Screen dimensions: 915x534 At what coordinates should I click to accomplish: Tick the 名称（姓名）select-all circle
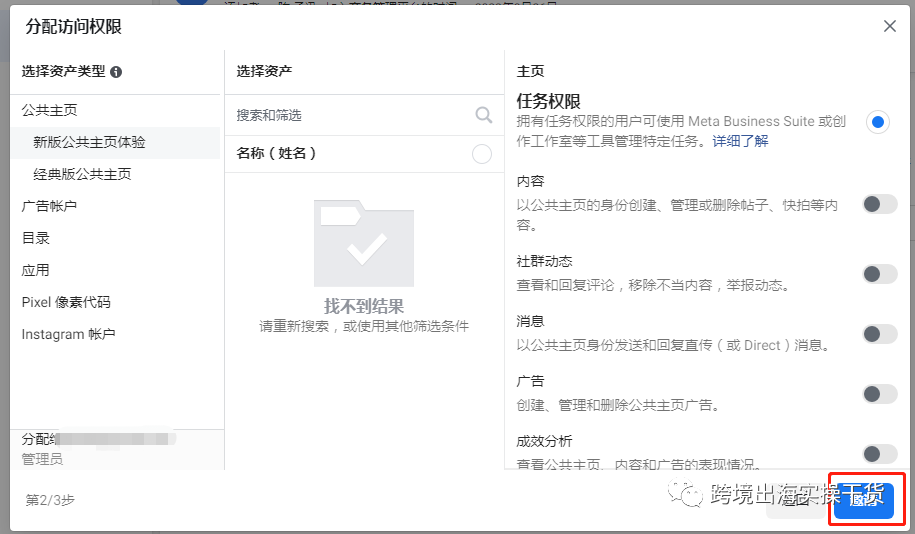point(481,154)
